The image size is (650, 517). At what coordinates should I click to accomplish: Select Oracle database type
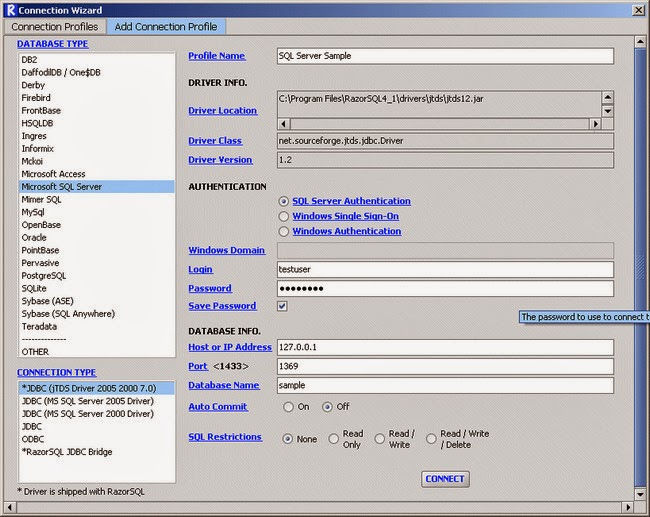97,238
